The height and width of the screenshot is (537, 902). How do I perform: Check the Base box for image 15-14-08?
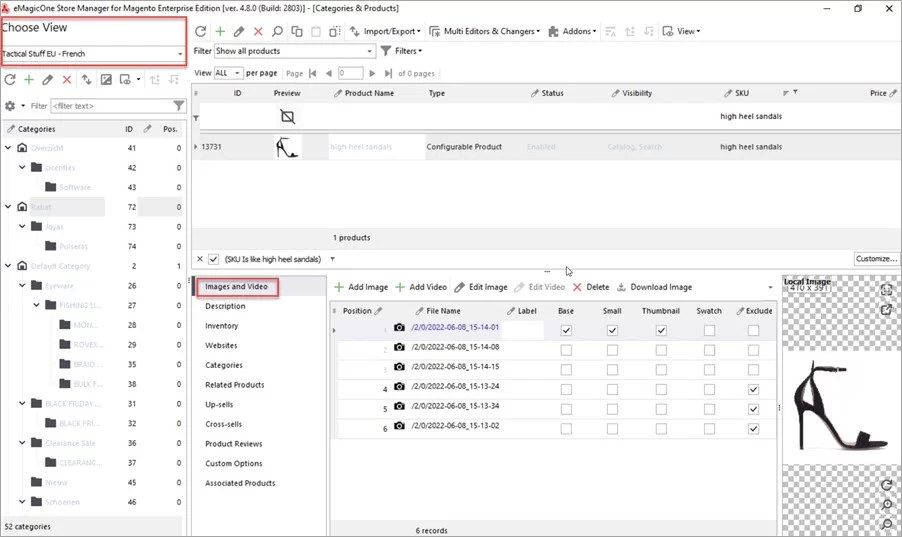(566, 350)
